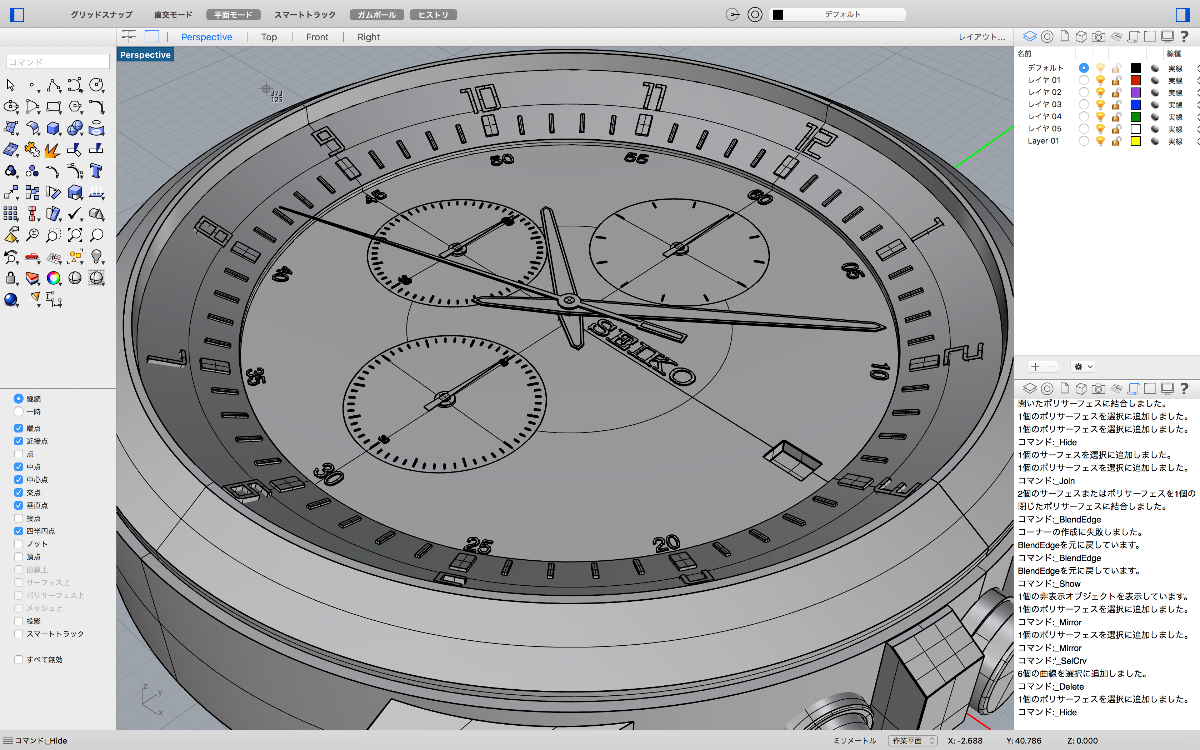Select the arrow pointer selection tool
The image size is (1200, 750).
pyautogui.click(x=11, y=85)
